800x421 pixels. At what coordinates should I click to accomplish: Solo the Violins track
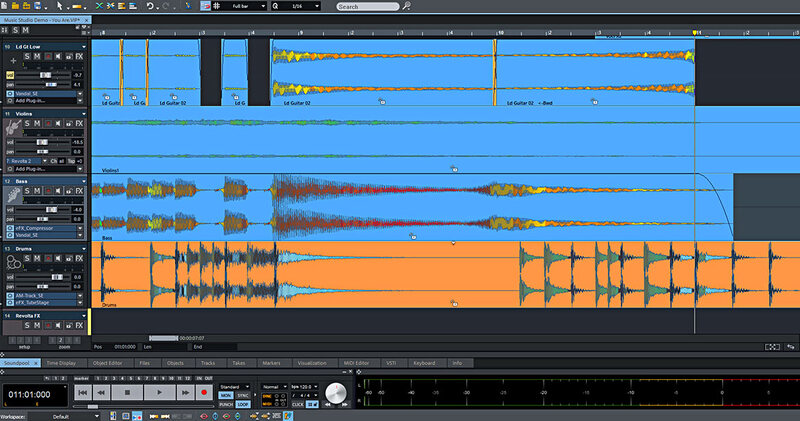click(28, 124)
